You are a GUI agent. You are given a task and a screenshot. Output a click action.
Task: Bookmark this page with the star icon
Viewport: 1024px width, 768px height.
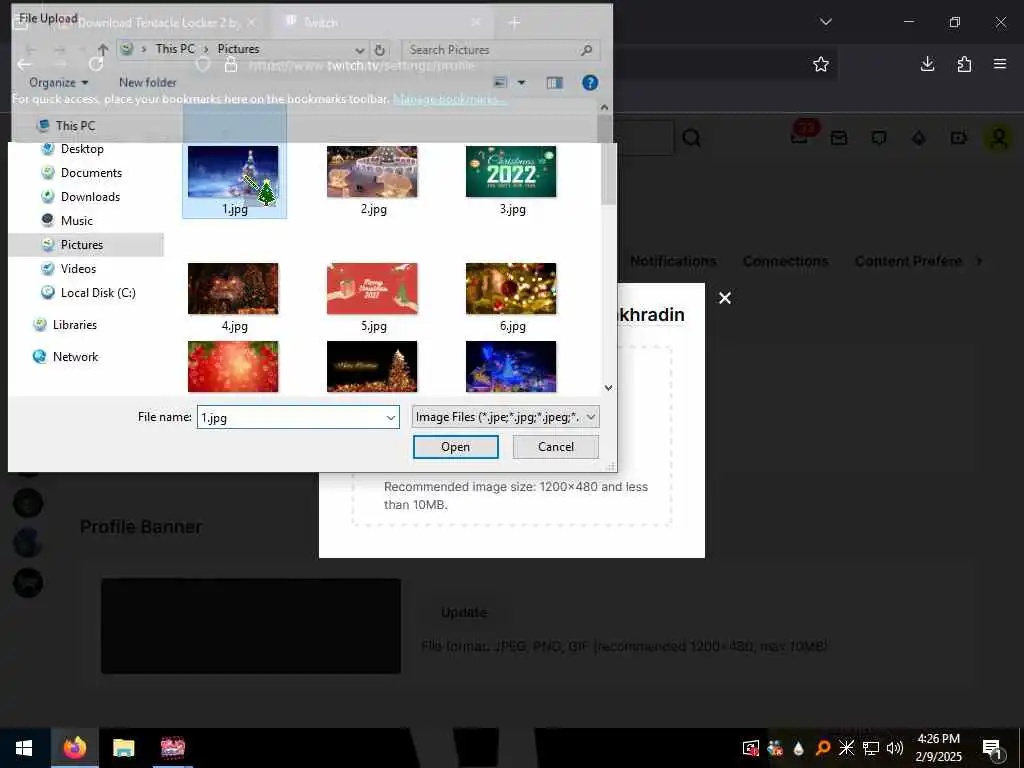[821, 64]
